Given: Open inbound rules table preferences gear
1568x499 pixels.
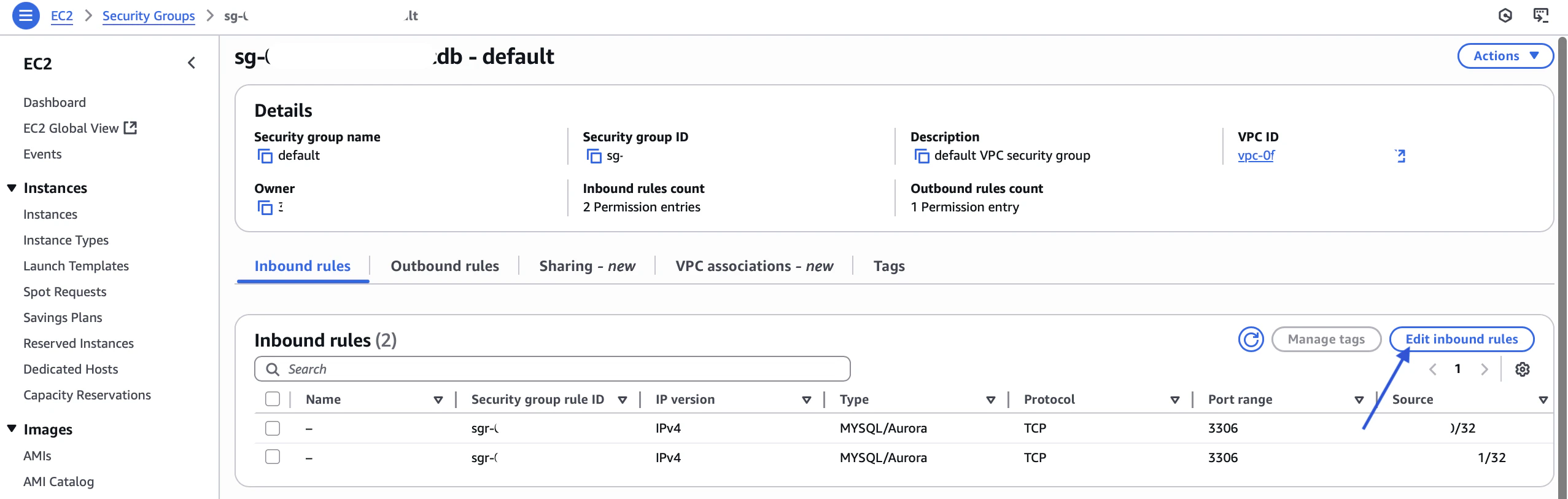Looking at the screenshot, I should pyautogui.click(x=1522, y=369).
